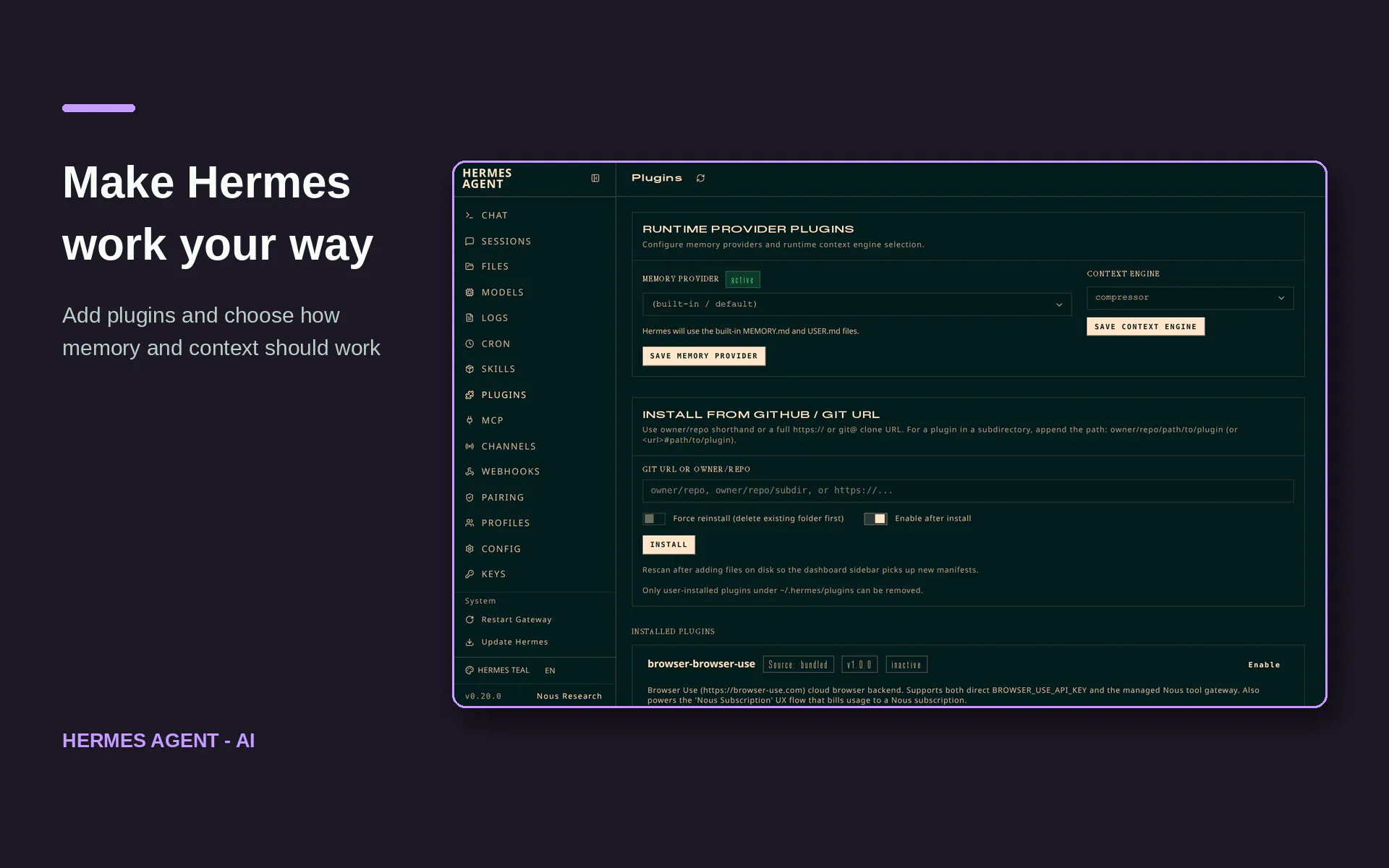1389x868 pixels.
Task: Click the 'Installed Plugins' section label
Action: point(673,631)
